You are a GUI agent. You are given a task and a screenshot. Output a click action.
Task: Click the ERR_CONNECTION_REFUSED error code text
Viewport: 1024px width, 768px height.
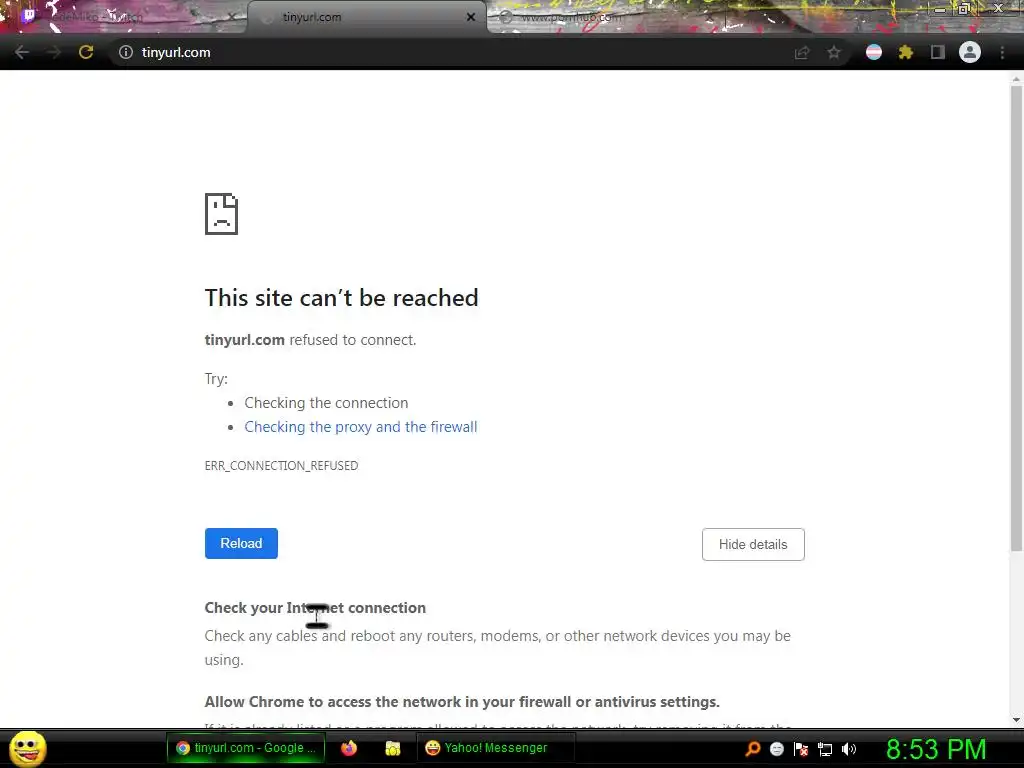coord(281,466)
